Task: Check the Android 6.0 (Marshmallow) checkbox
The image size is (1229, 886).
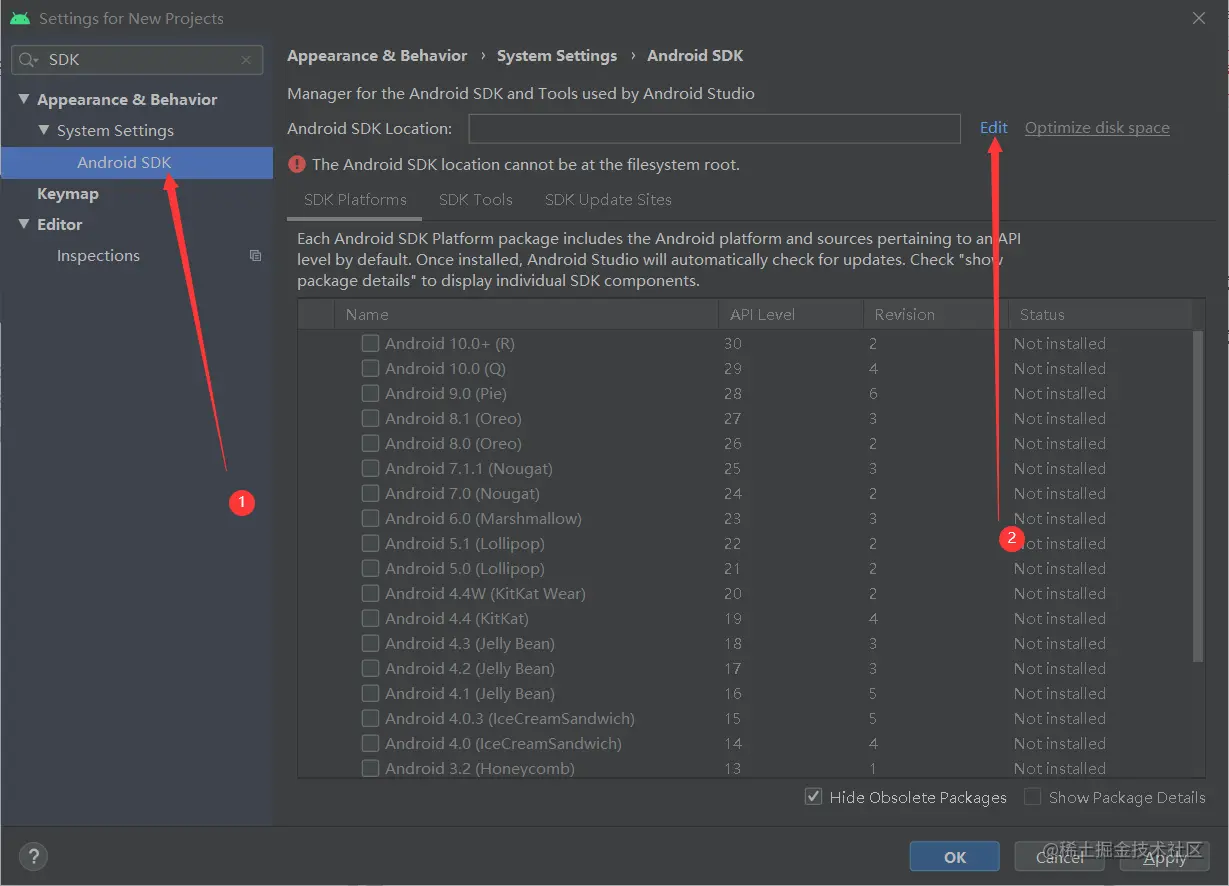Action: pos(370,518)
